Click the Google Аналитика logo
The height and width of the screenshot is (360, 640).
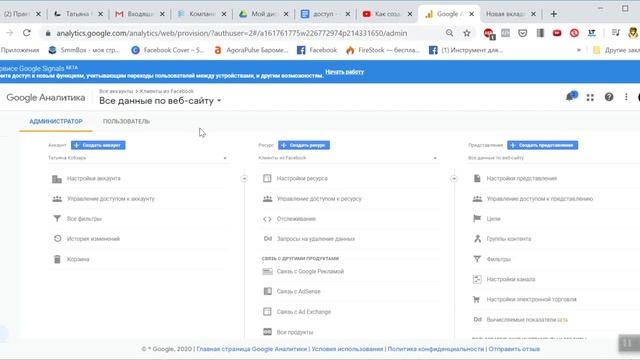pyautogui.click(x=46, y=98)
